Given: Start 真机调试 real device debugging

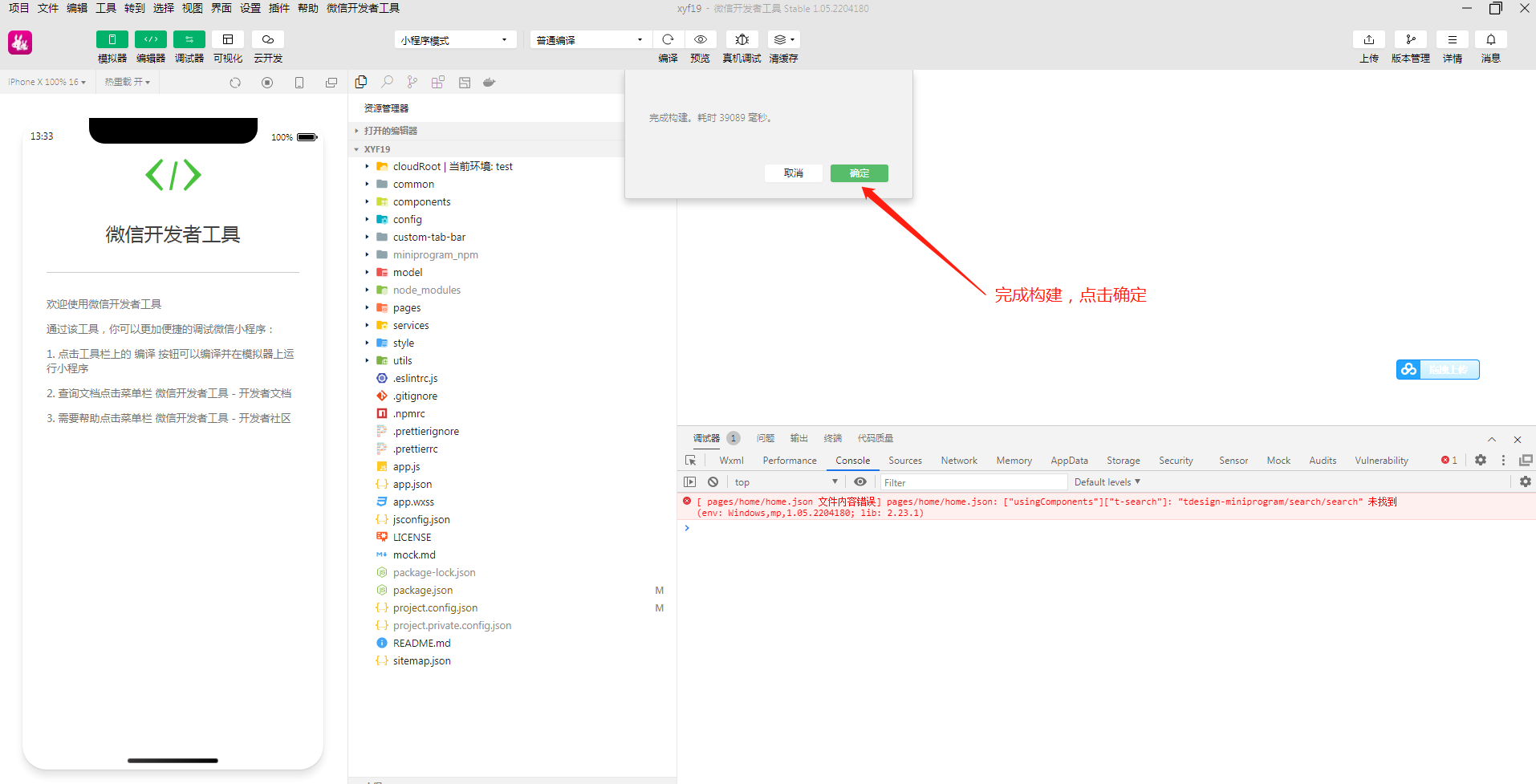Looking at the screenshot, I should tap(742, 39).
